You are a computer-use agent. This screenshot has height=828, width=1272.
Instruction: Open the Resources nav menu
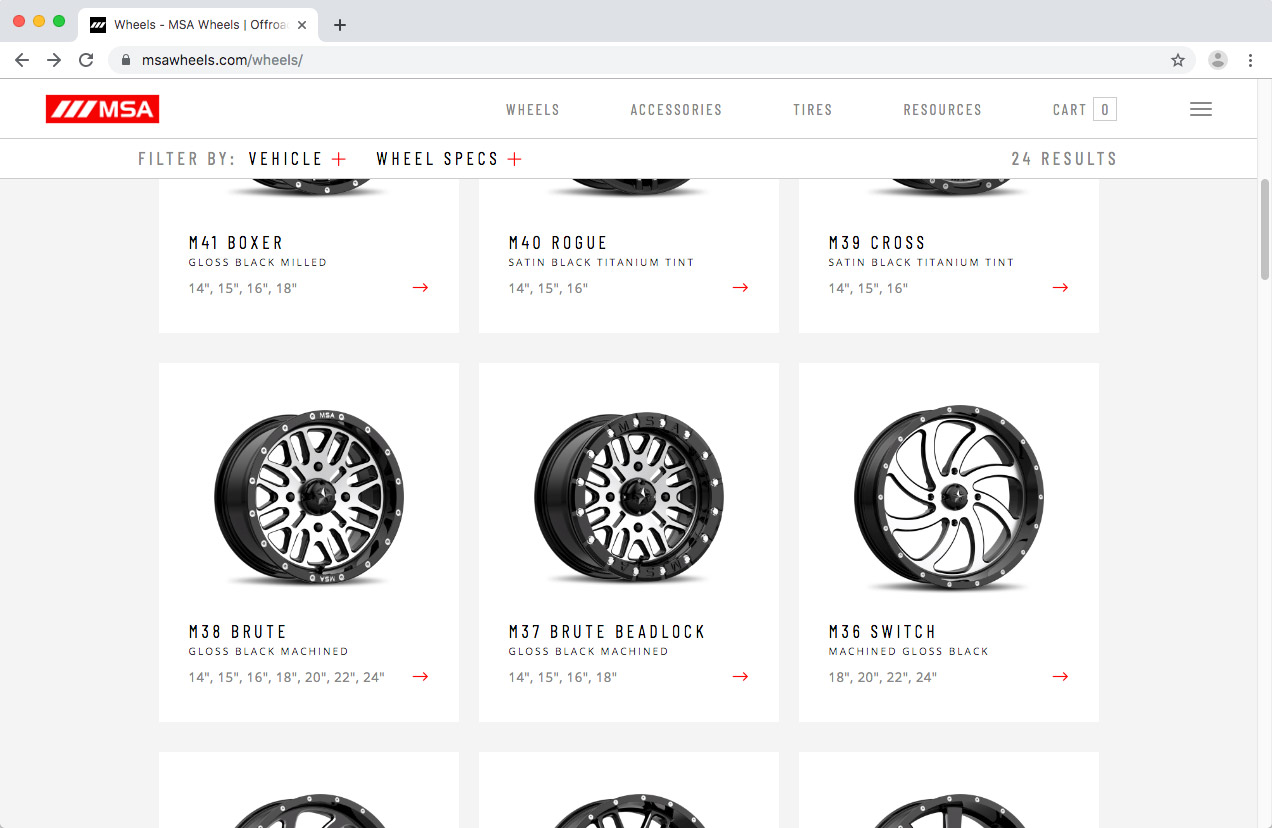click(x=943, y=110)
